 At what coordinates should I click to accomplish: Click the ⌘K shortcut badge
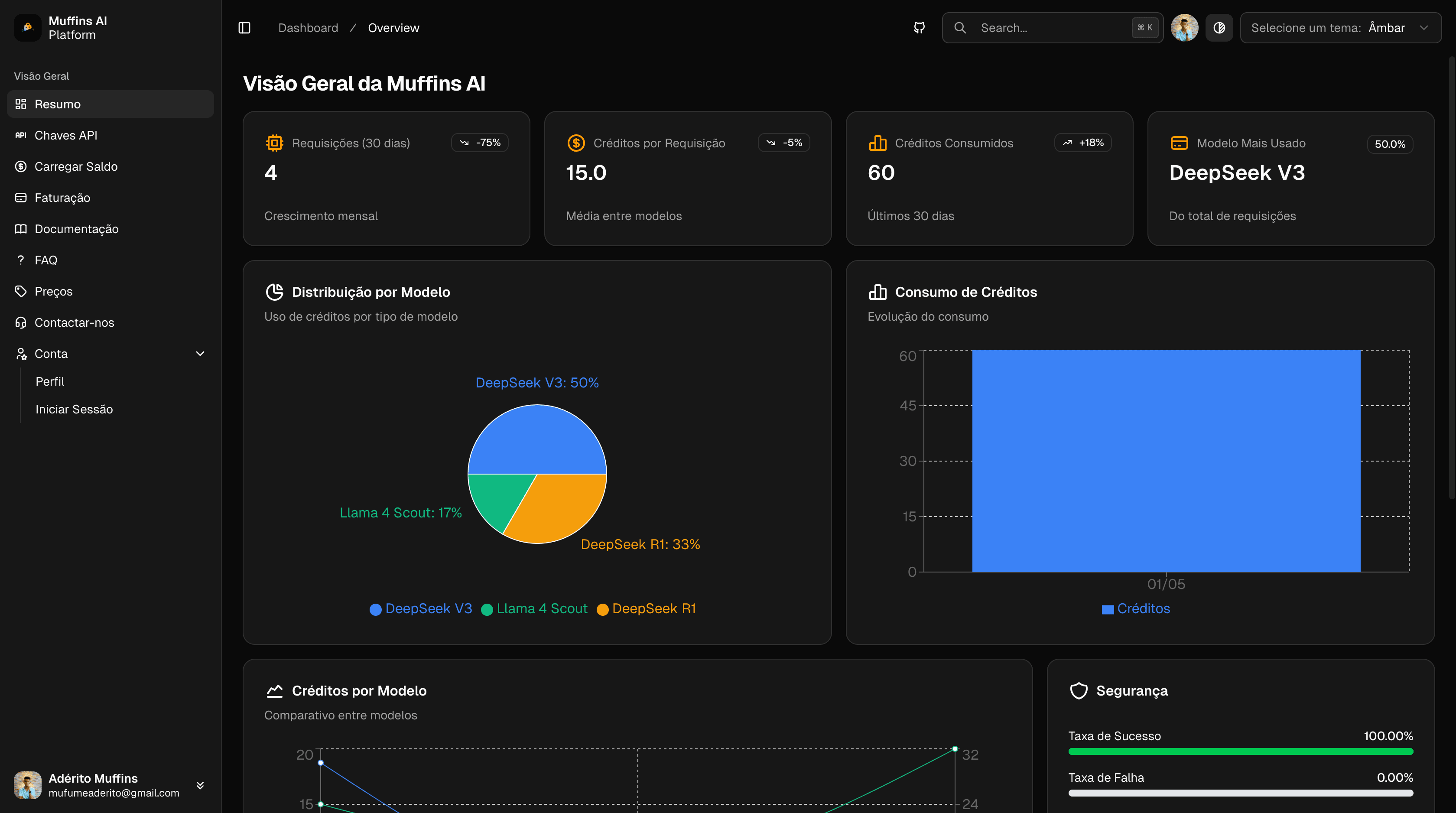pos(1144,28)
